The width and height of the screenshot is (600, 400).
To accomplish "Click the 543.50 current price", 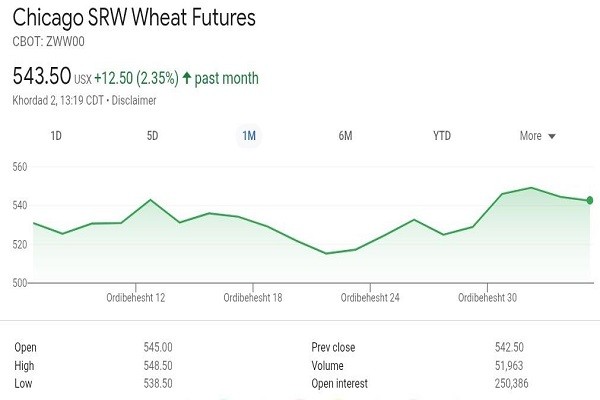I will tap(41, 76).
